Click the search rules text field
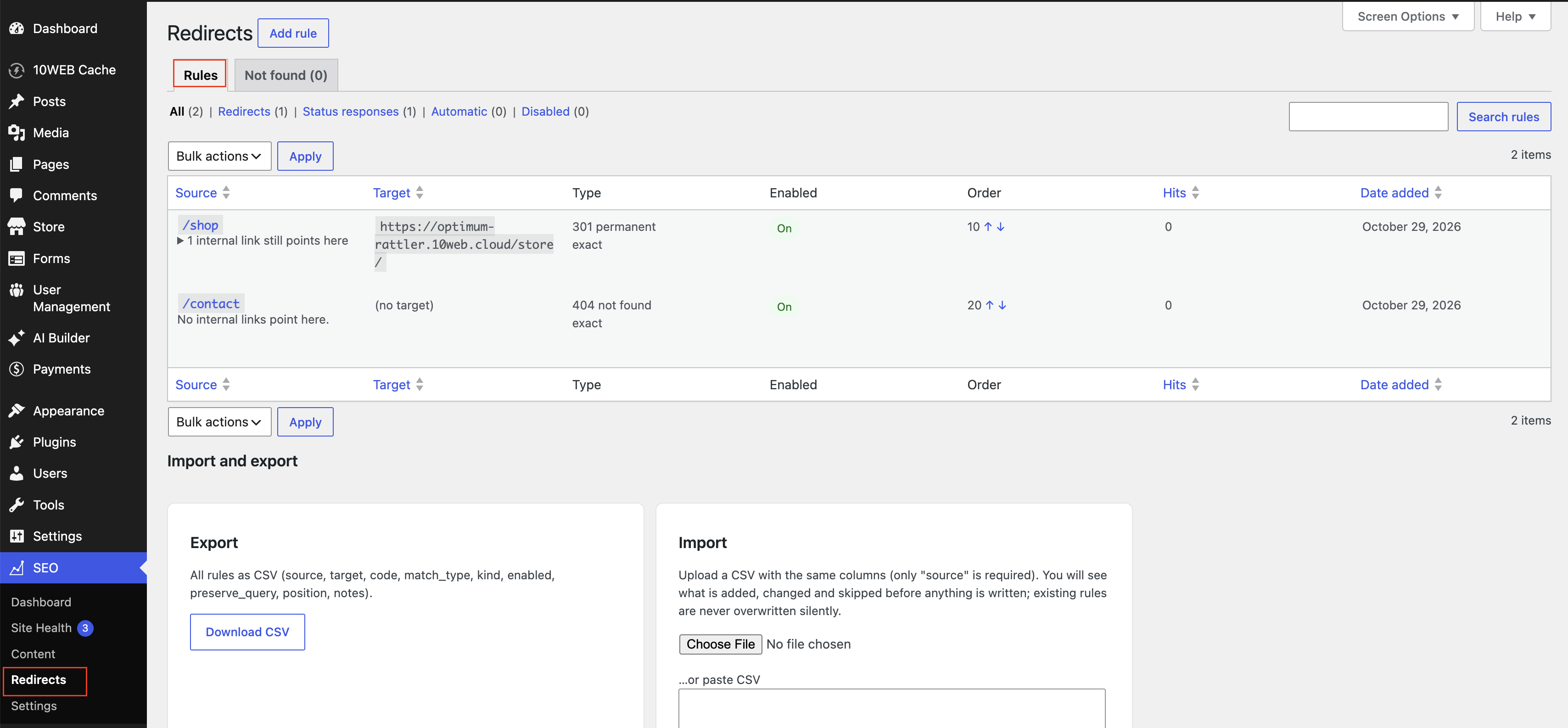1568x728 pixels. pos(1368,117)
